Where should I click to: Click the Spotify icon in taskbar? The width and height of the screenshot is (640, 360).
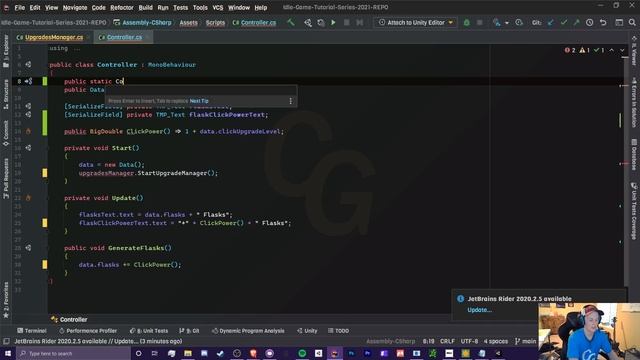click(x=302, y=353)
